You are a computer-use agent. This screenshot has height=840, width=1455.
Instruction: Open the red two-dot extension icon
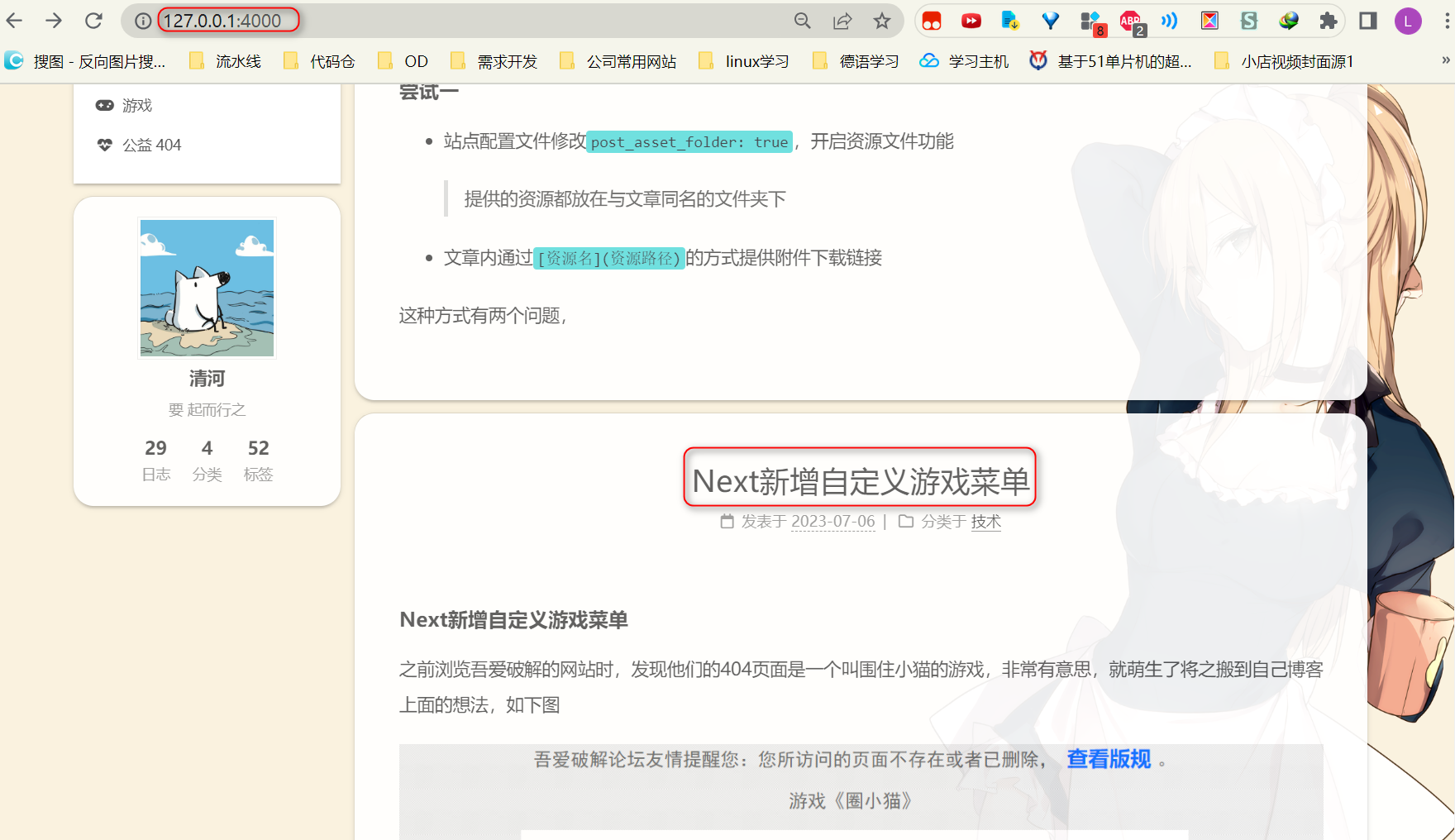pyautogui.click(x=932, y=21)
